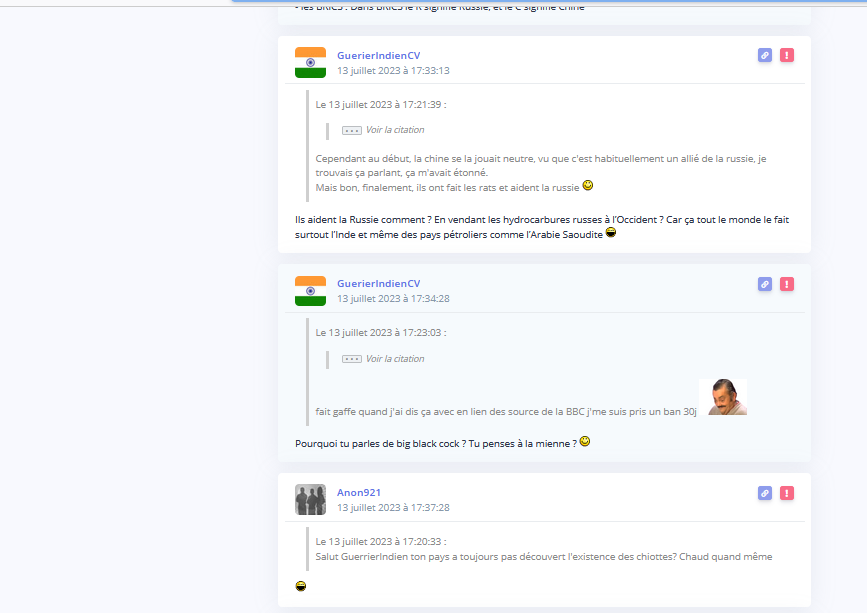Click quoted text 'Salut GuerrierIndien ton pays'
The image size is (867, 613).
pos(383,557)
